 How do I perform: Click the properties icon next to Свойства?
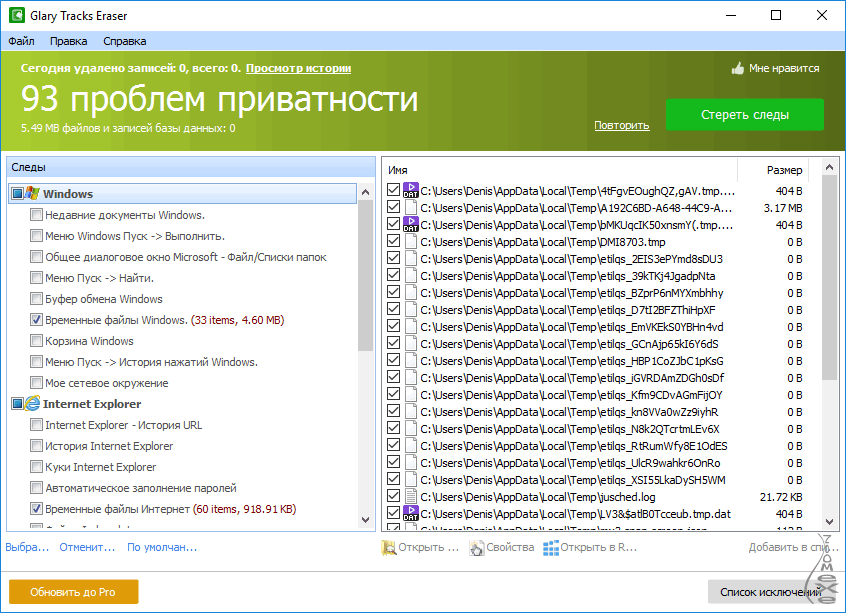point(476,547)
